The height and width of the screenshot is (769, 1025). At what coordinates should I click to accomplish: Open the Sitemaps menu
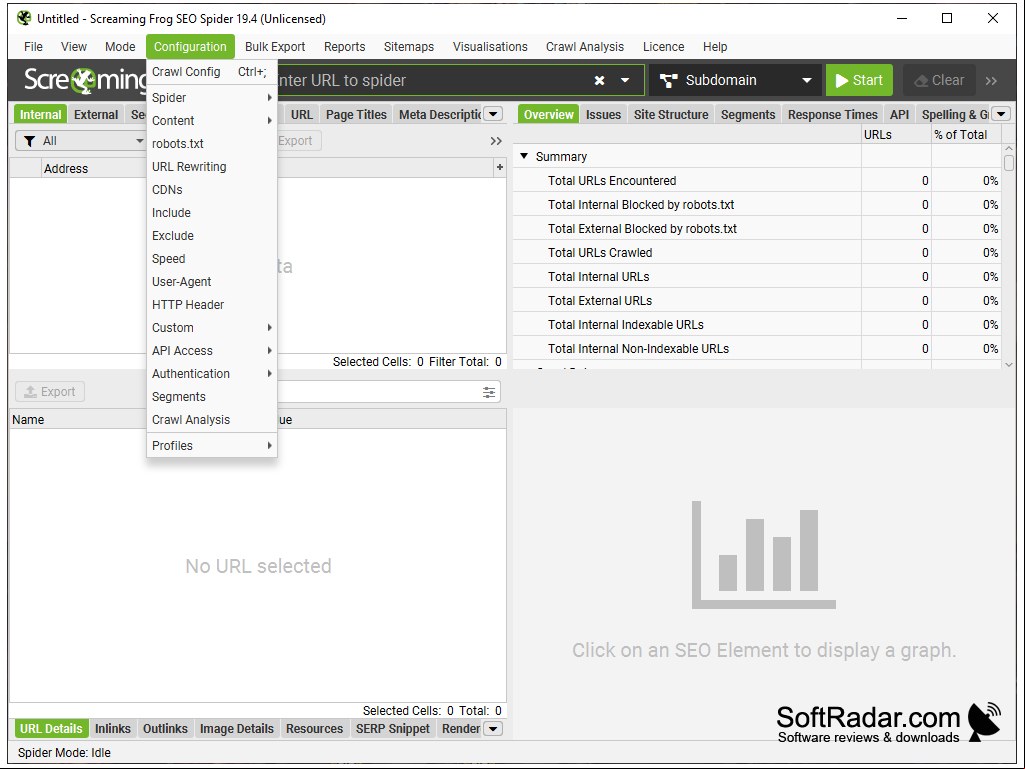(x=409, y=46)
